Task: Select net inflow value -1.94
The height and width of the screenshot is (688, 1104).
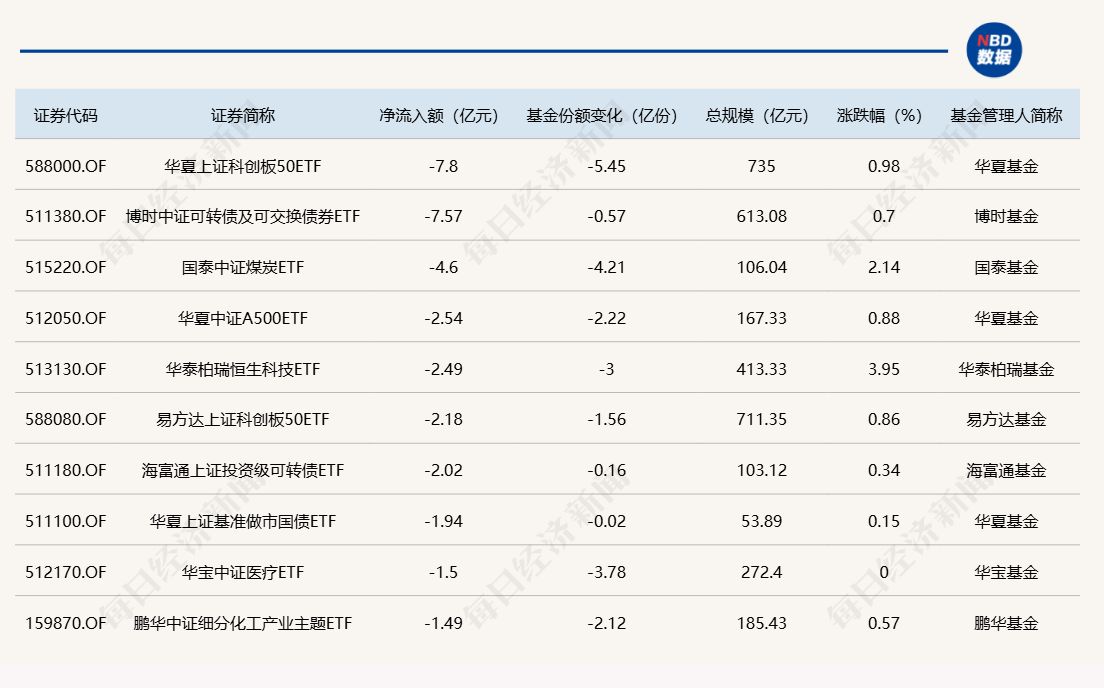Action: (444, 521)
